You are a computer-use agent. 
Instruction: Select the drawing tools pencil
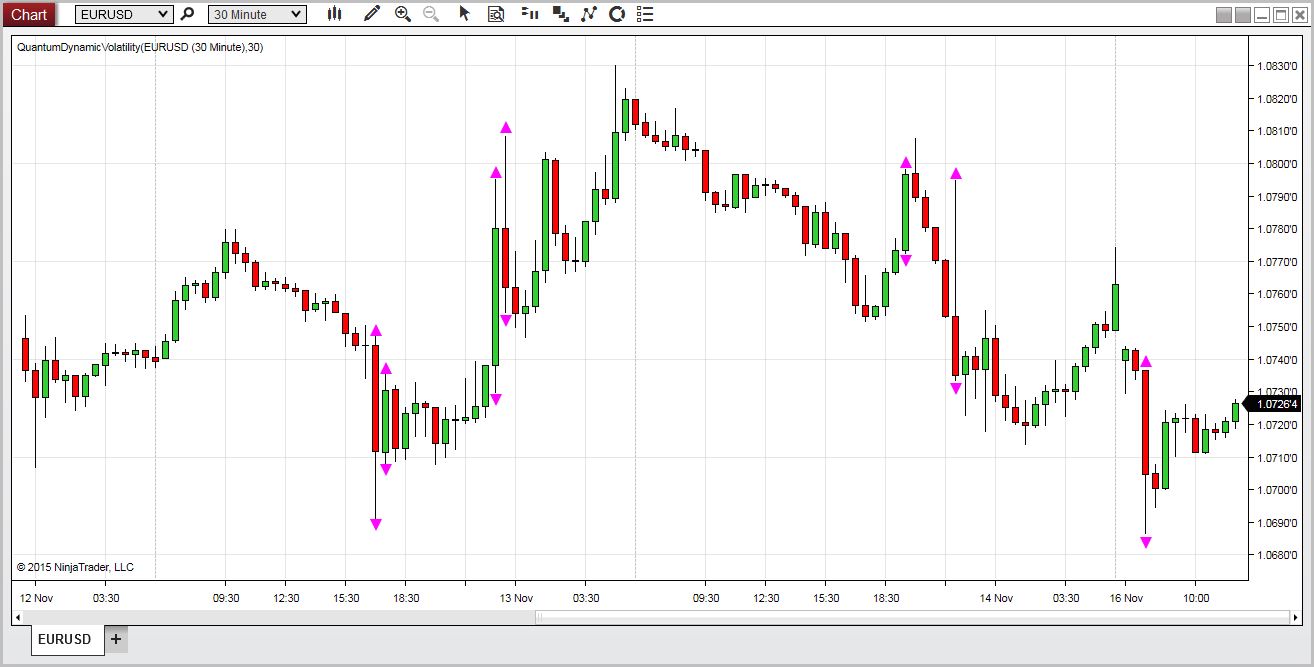pyautogui.click(x=371, y=14)
